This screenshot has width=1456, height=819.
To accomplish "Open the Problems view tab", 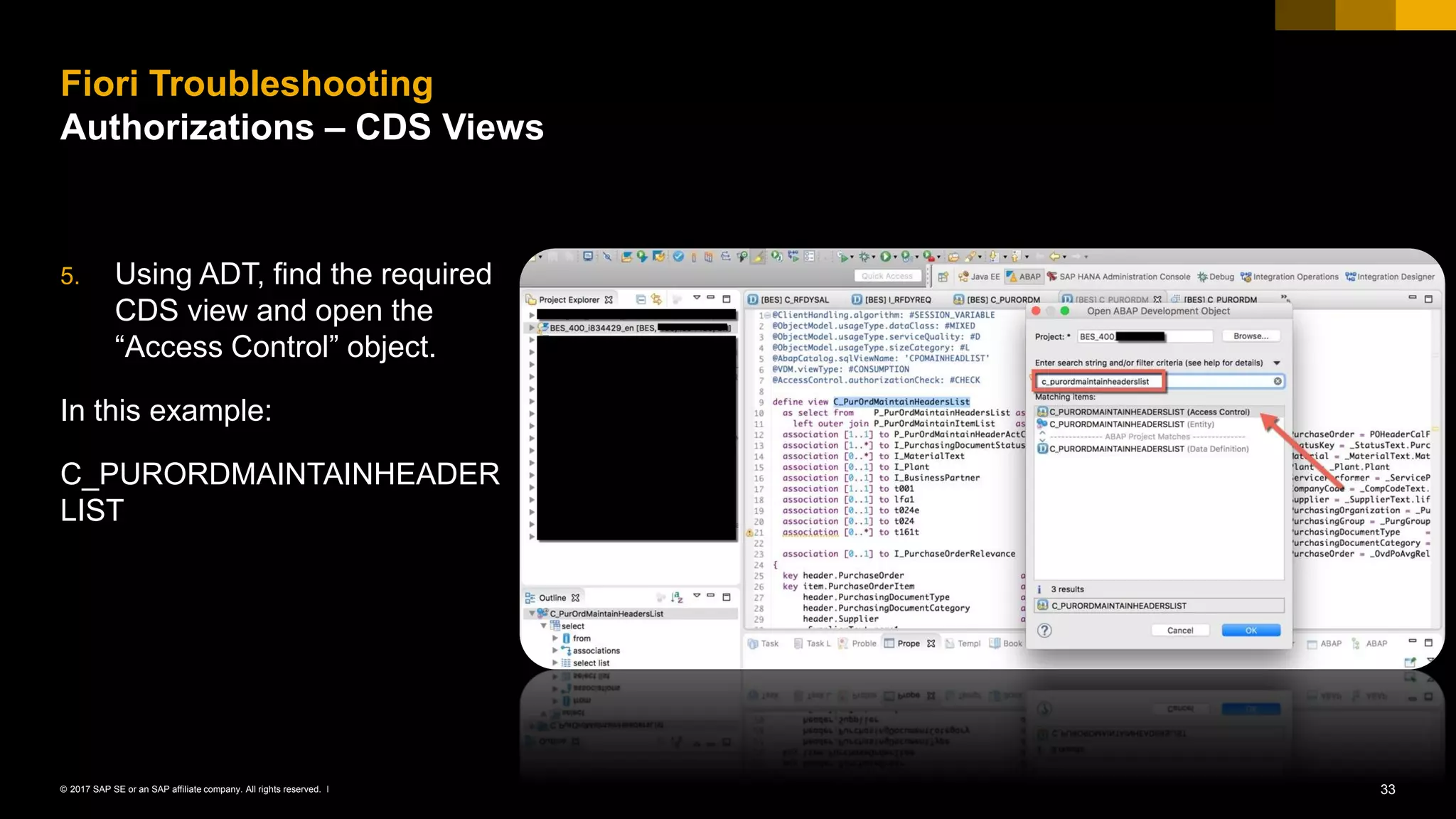I will click(x=857, y=643).
